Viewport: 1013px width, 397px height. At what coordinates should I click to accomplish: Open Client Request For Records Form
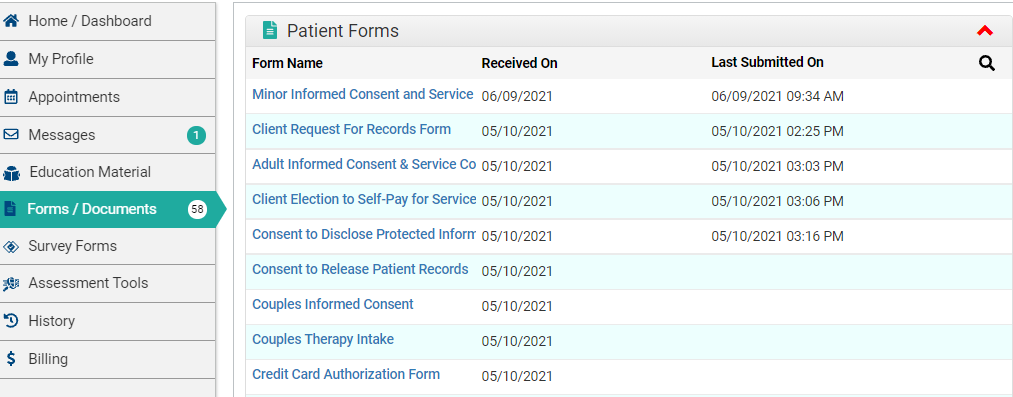point(351,129)
